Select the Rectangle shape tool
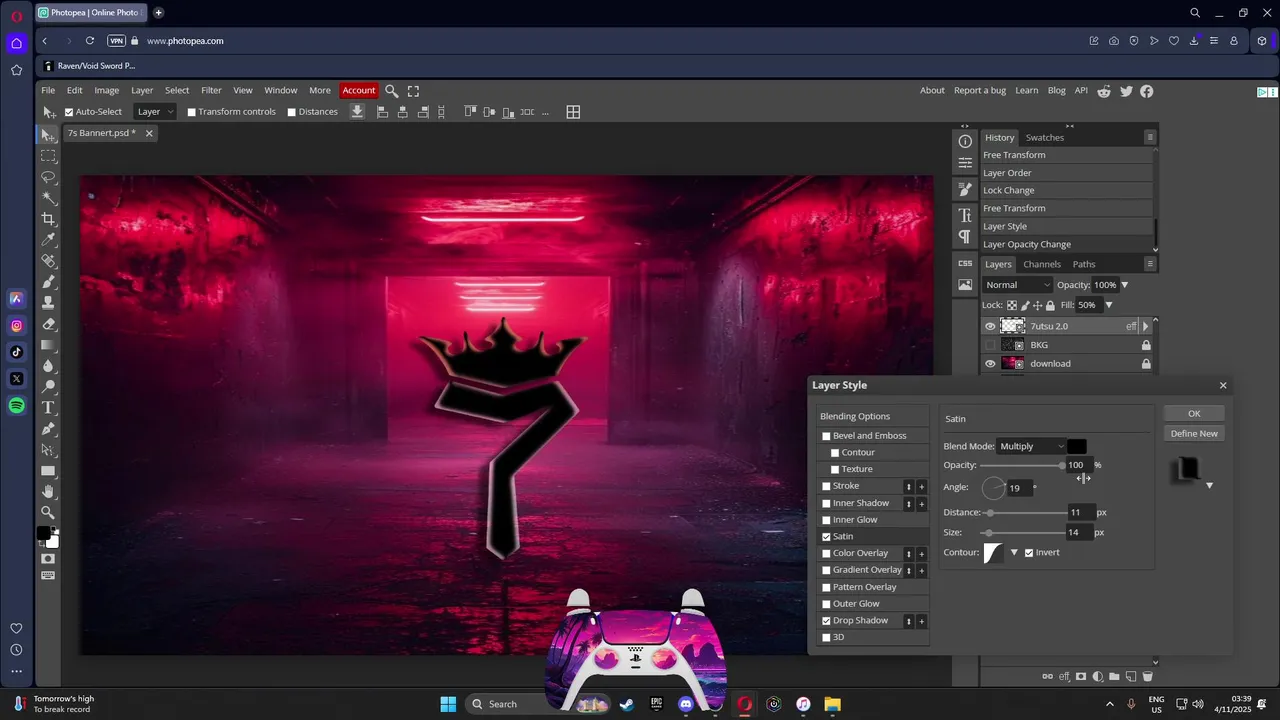 click(x=48, y=471)
